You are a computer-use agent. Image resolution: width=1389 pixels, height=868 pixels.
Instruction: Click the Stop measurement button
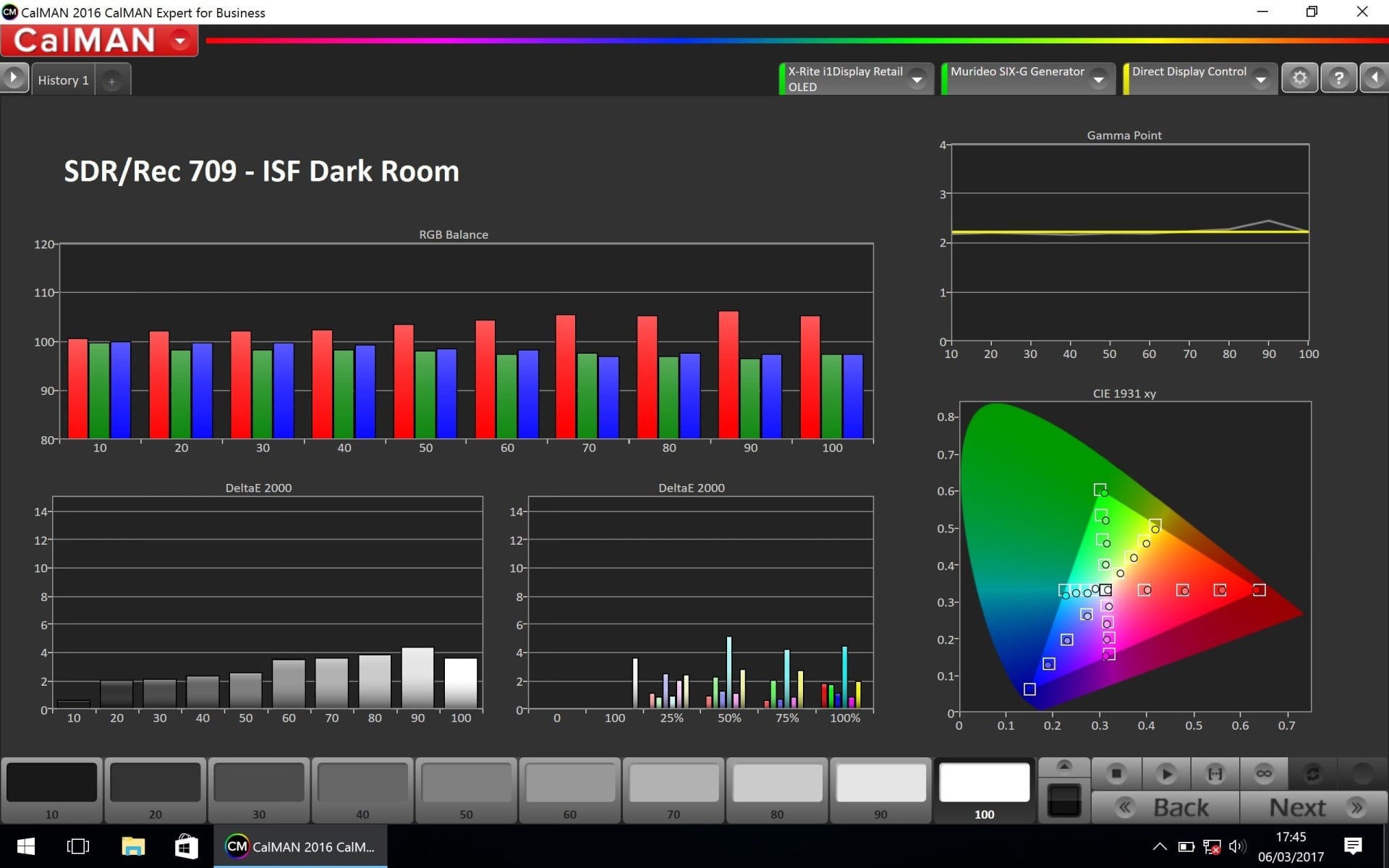tap(1116, 773)
